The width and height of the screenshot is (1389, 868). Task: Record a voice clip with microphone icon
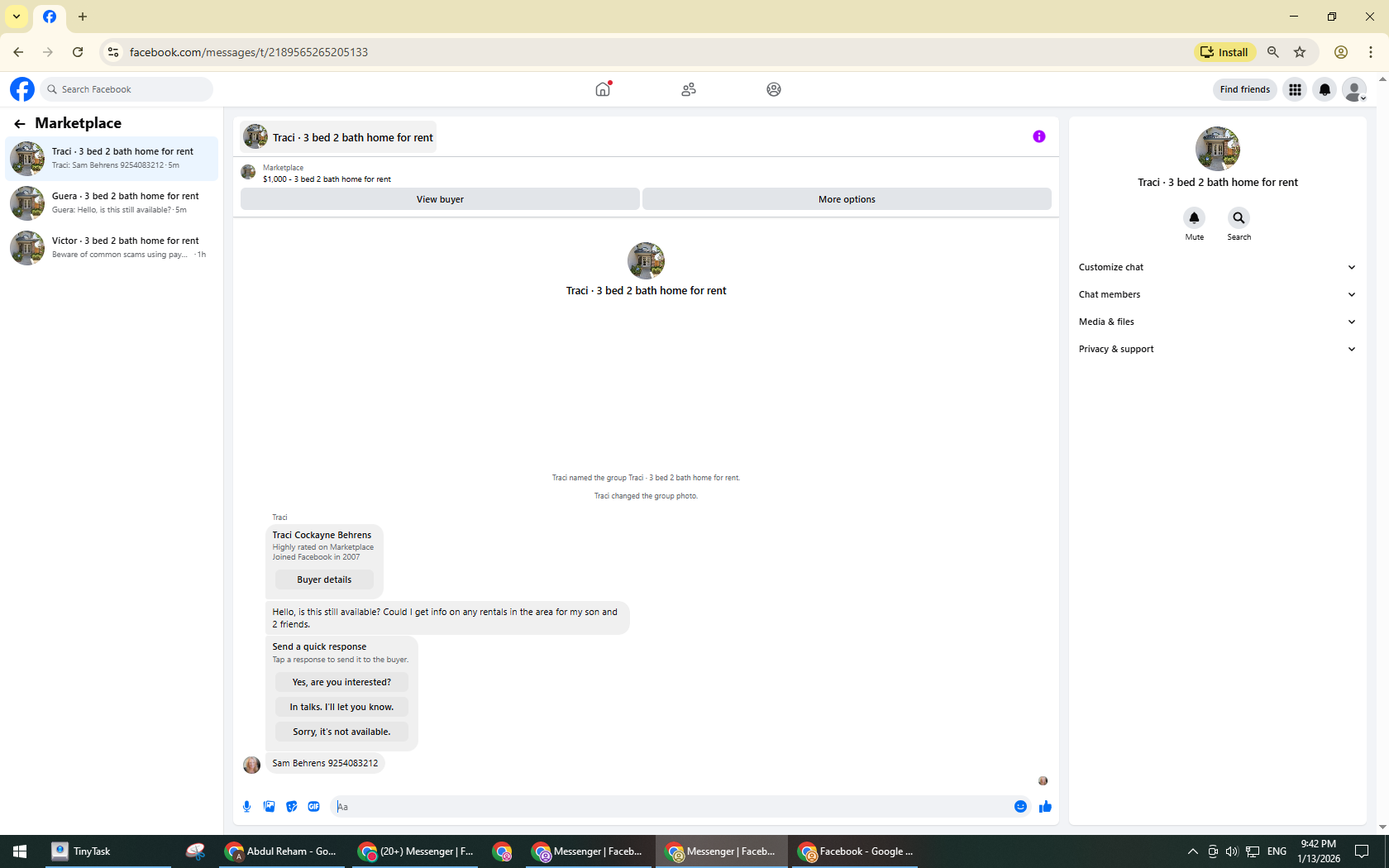click(x=246, y=807)
